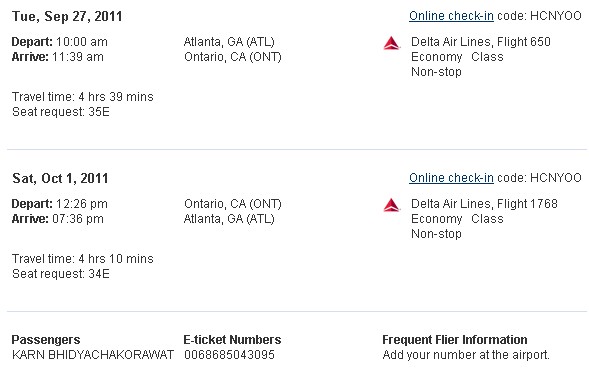Click the E-ticket Numbers heading
Screen dimensions: 589x369
[232, 340]
